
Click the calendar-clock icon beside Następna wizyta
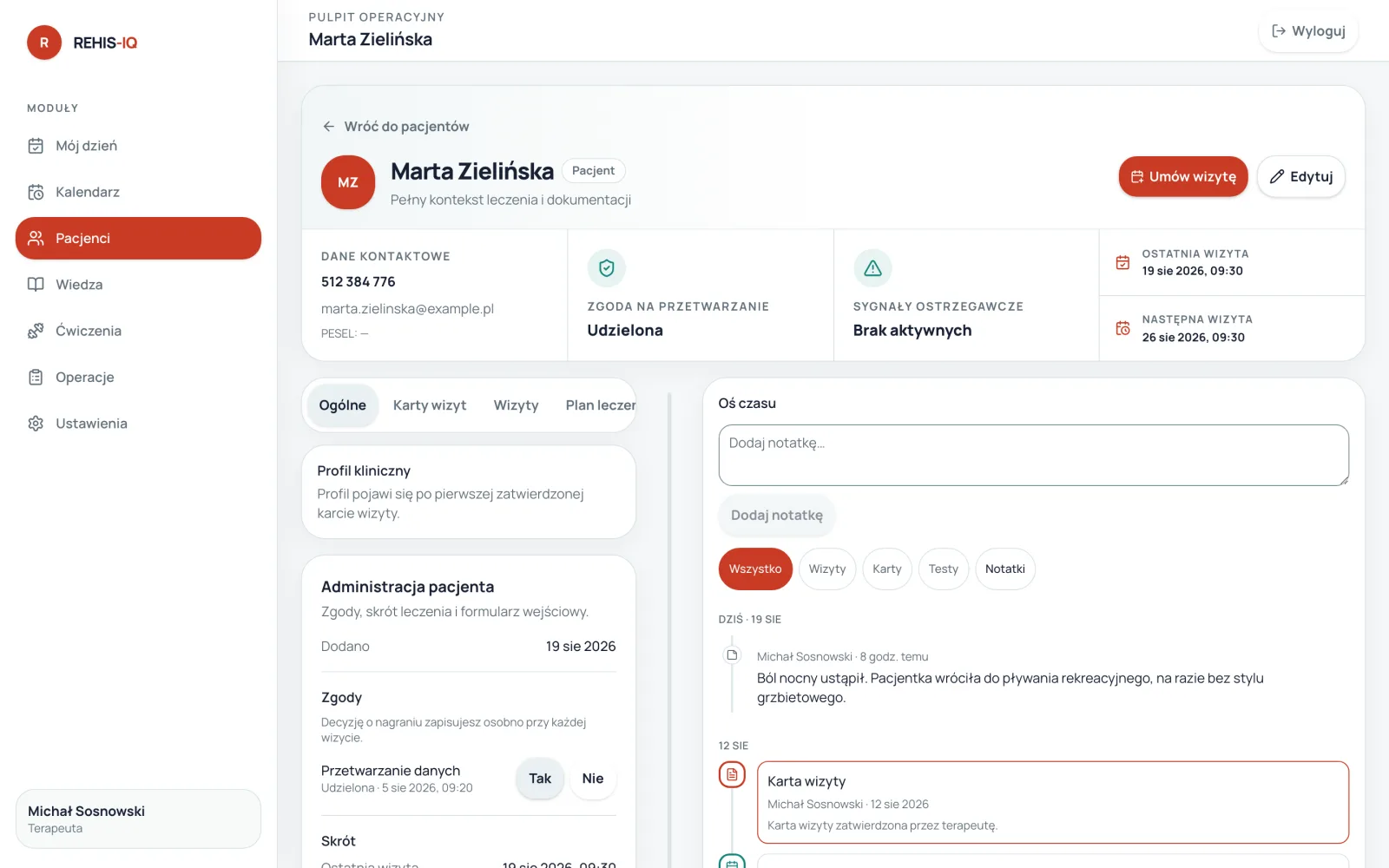pyautogui.click(x=1122, y=328)
